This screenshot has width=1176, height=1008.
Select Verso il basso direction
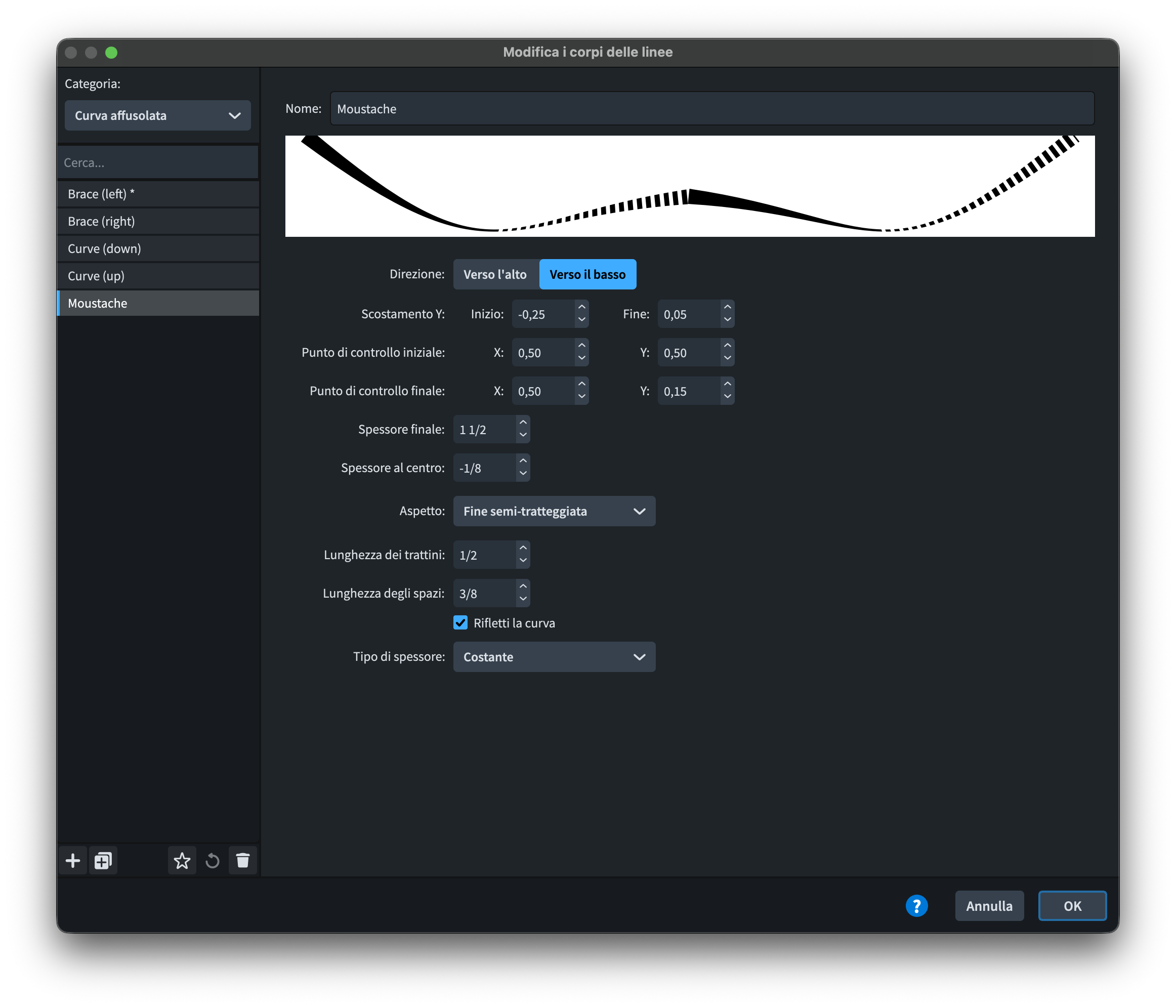[x=587, y=274]
